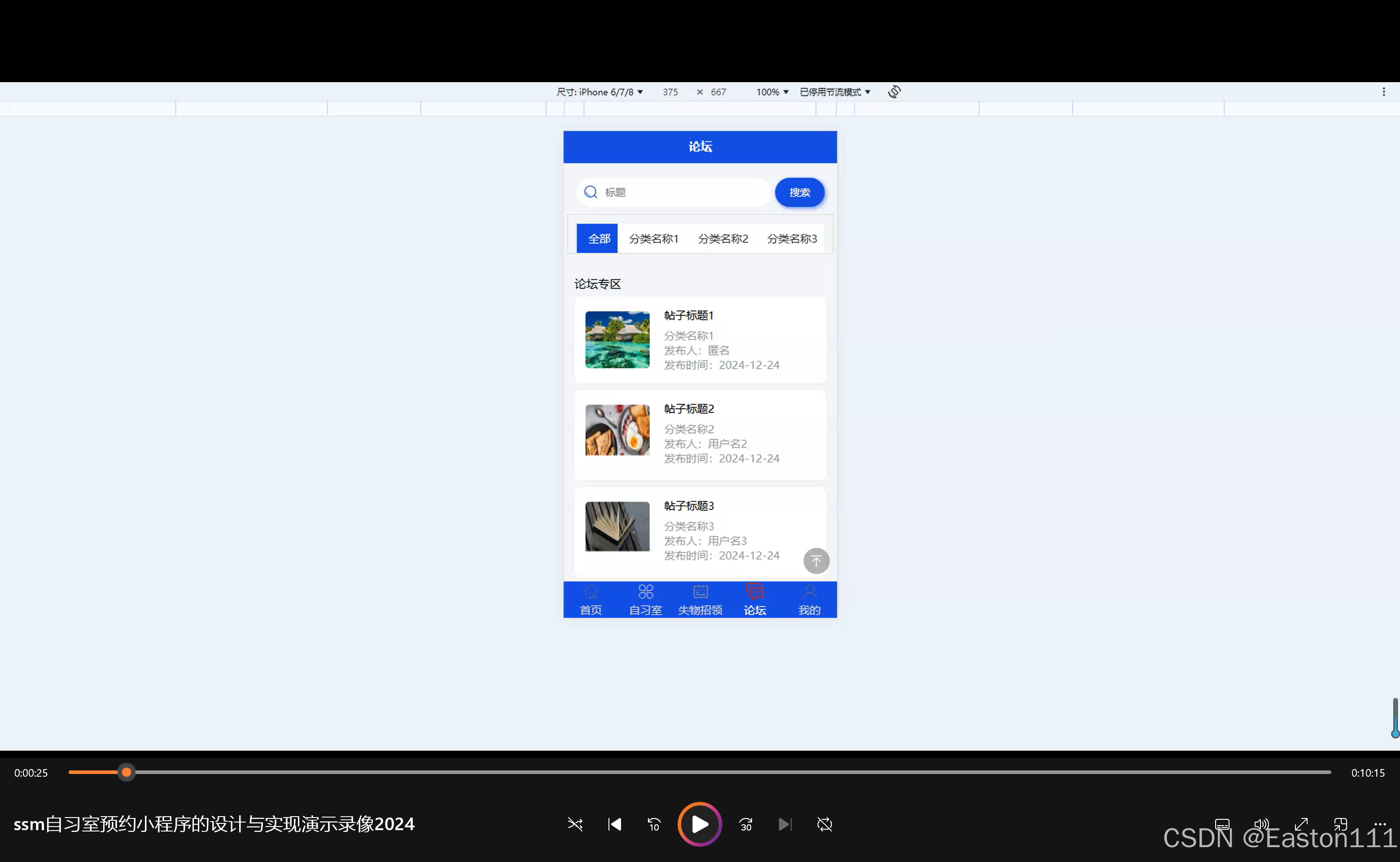Toggle the volume mute control
This screenshot has height=862, width=1400.
pyautogui.click(x=1261, y=824)
